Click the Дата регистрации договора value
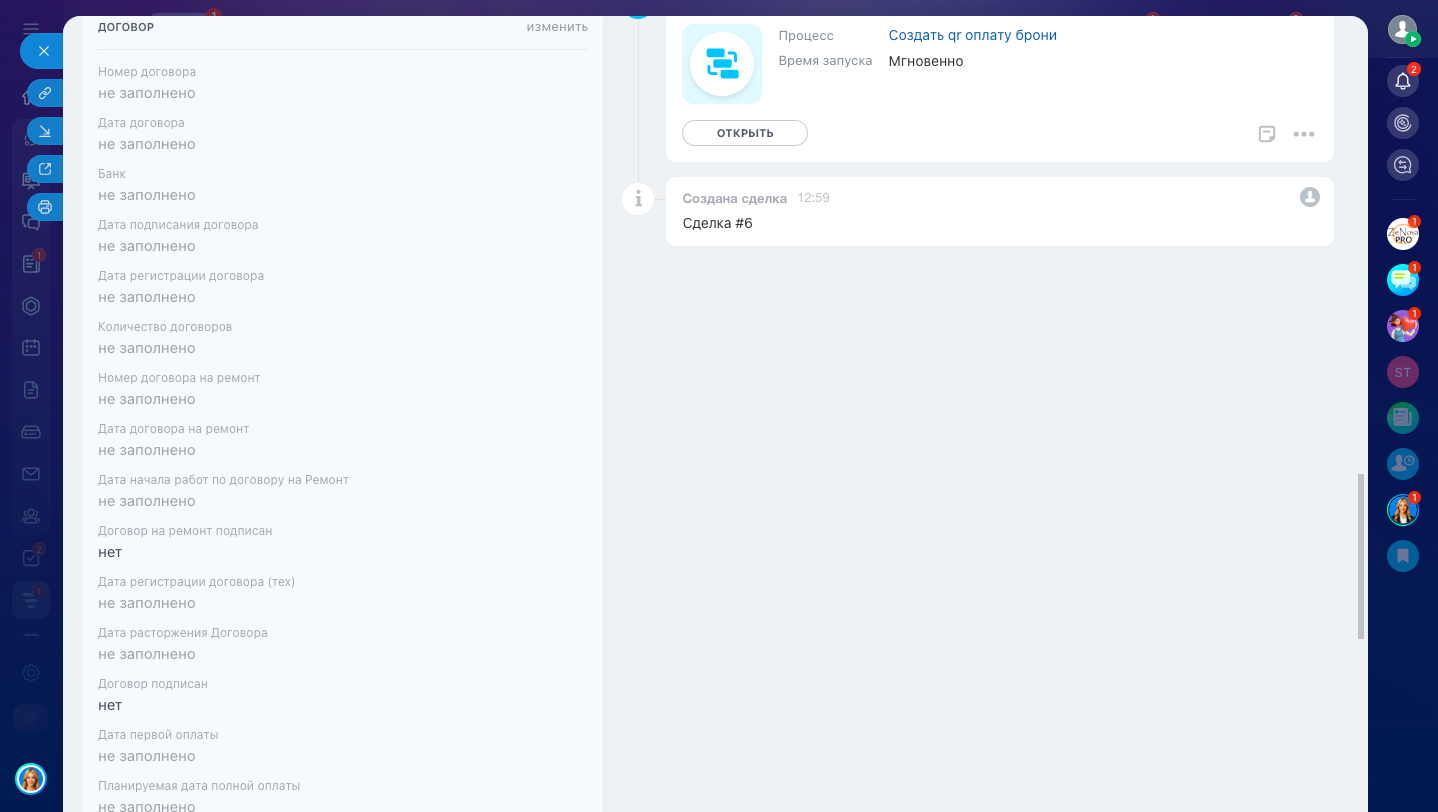This screenshot has height=812, width=1438. [x=147, y=297]
